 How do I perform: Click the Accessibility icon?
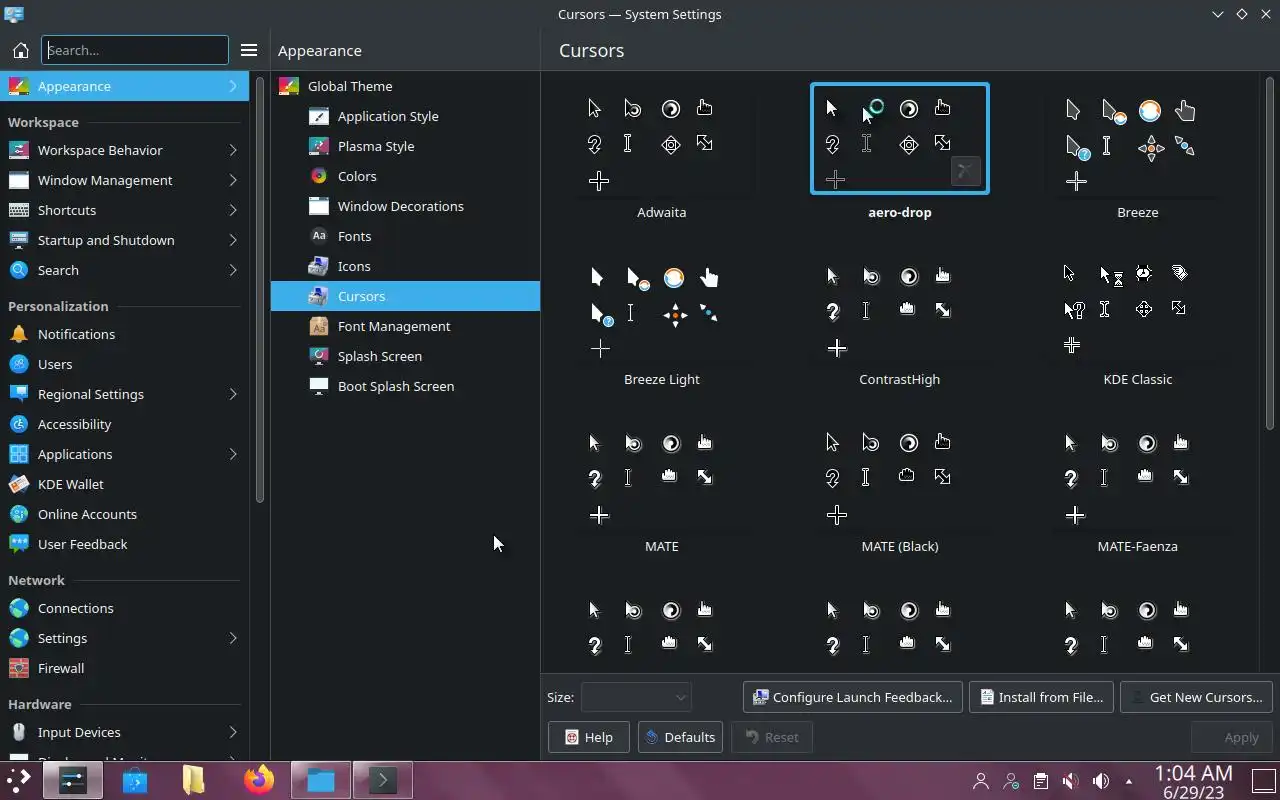tap(19, 424)
